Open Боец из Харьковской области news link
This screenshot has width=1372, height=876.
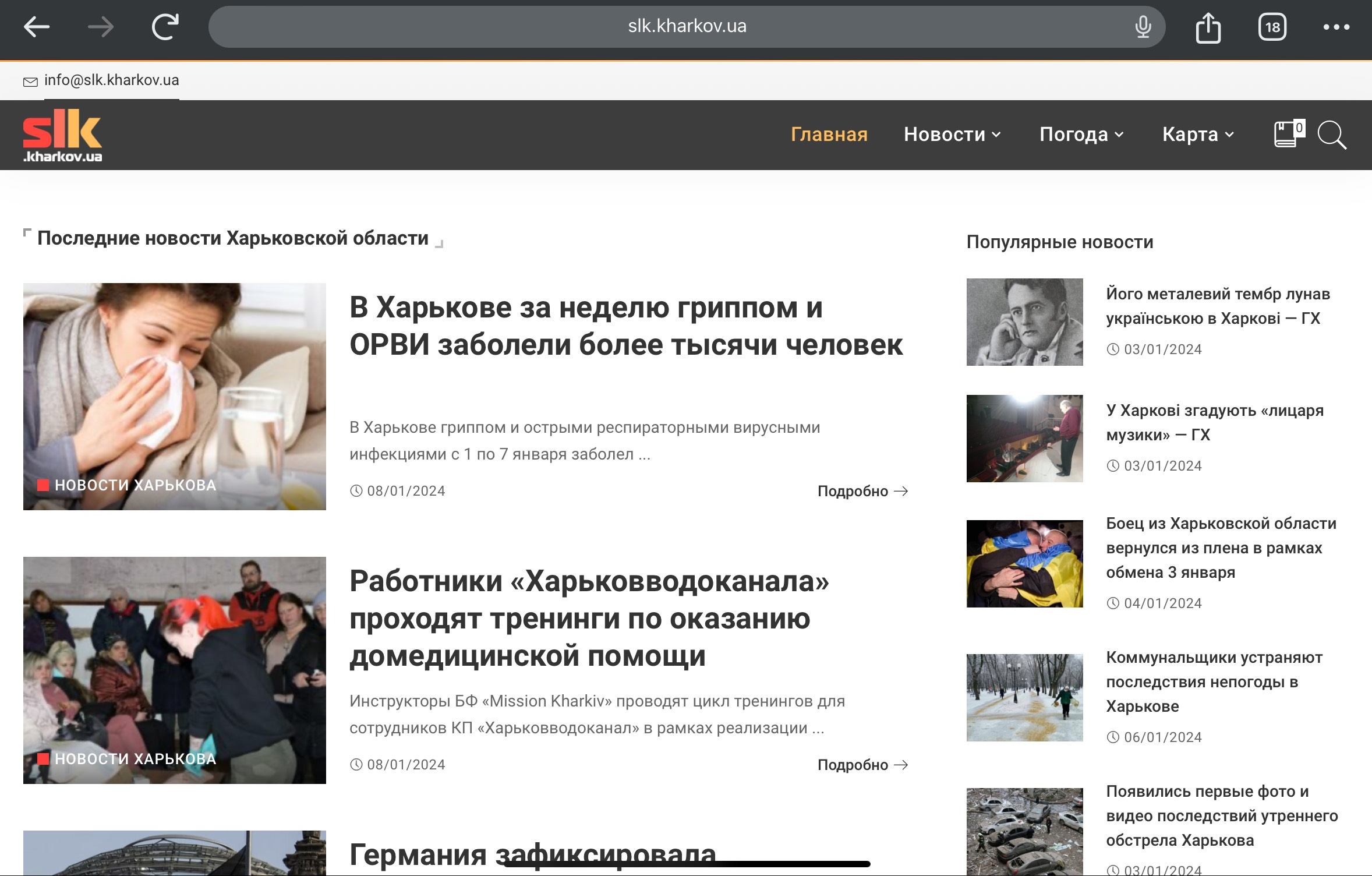pyautogui.click(x=1221, y=548)
